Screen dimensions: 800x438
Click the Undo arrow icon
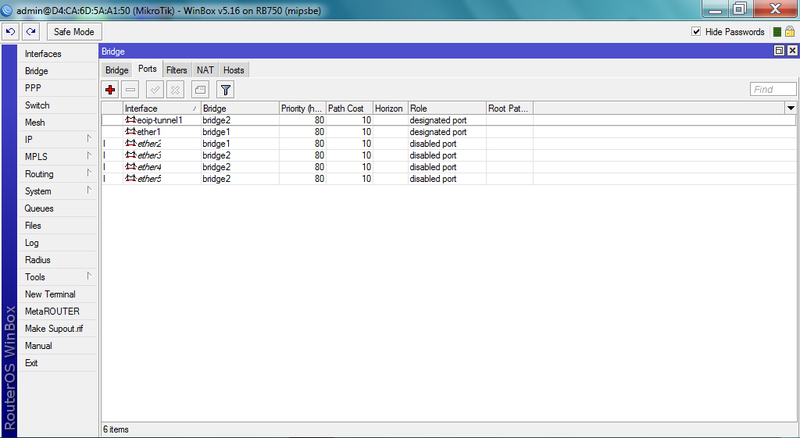click(x=10, y=32)
